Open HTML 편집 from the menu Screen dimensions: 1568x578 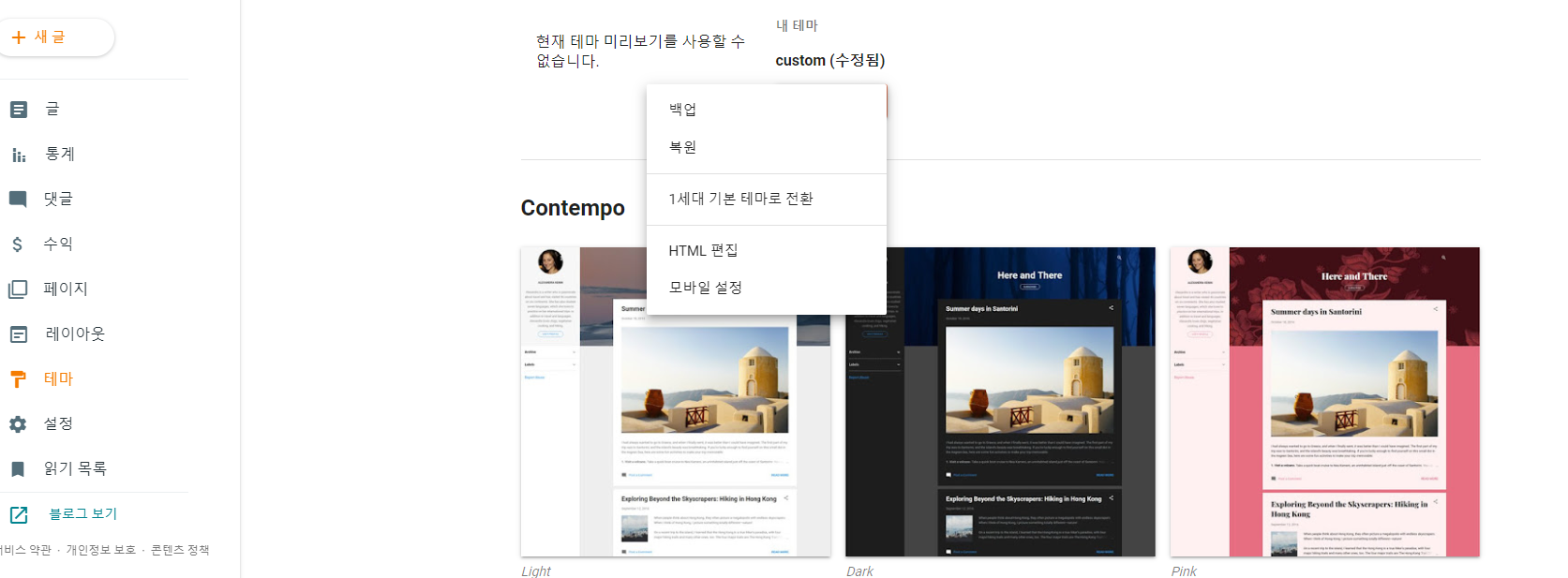point(767,250)
